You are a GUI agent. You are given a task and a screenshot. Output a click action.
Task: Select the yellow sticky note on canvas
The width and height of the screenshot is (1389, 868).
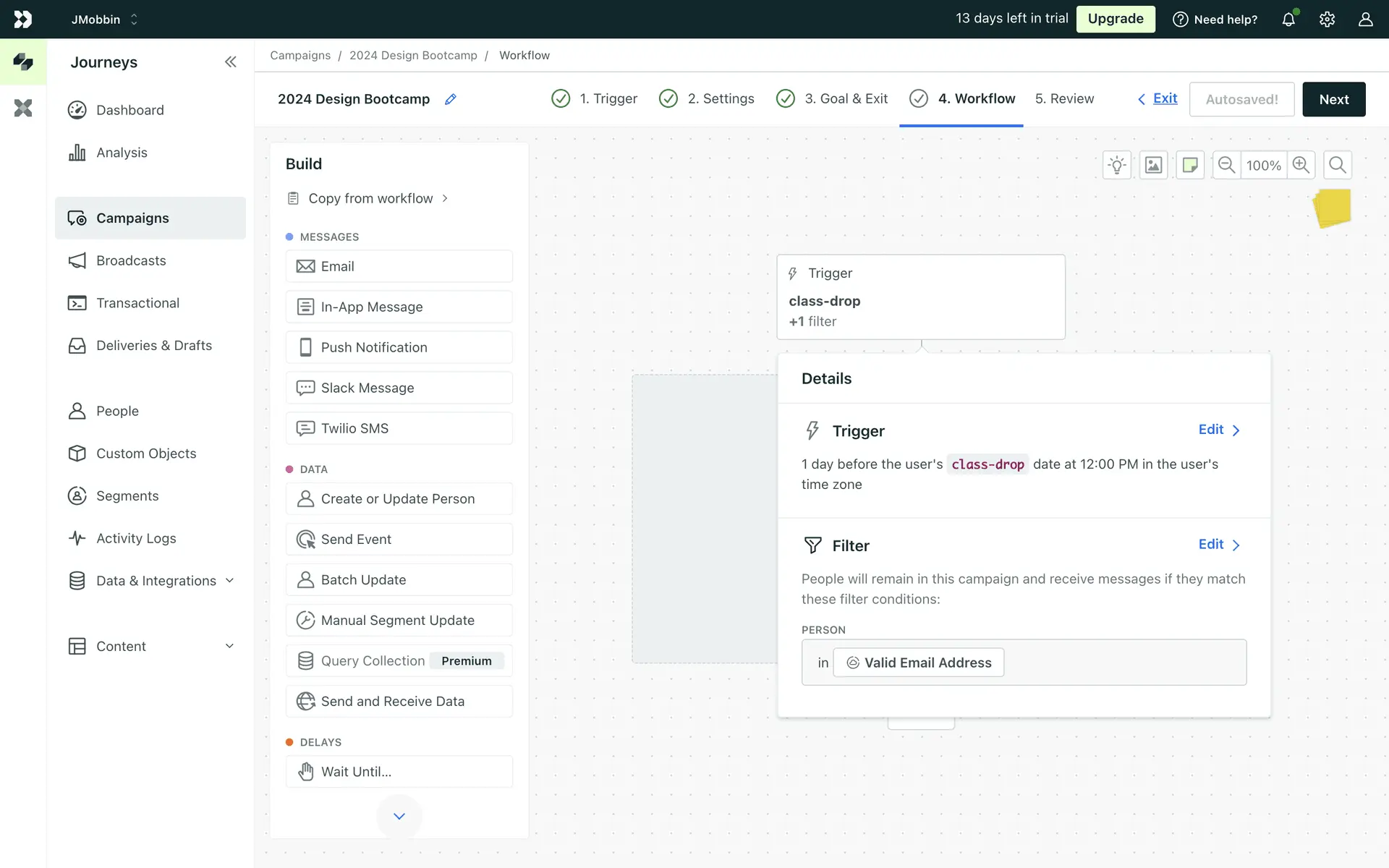pos(1333,208)
